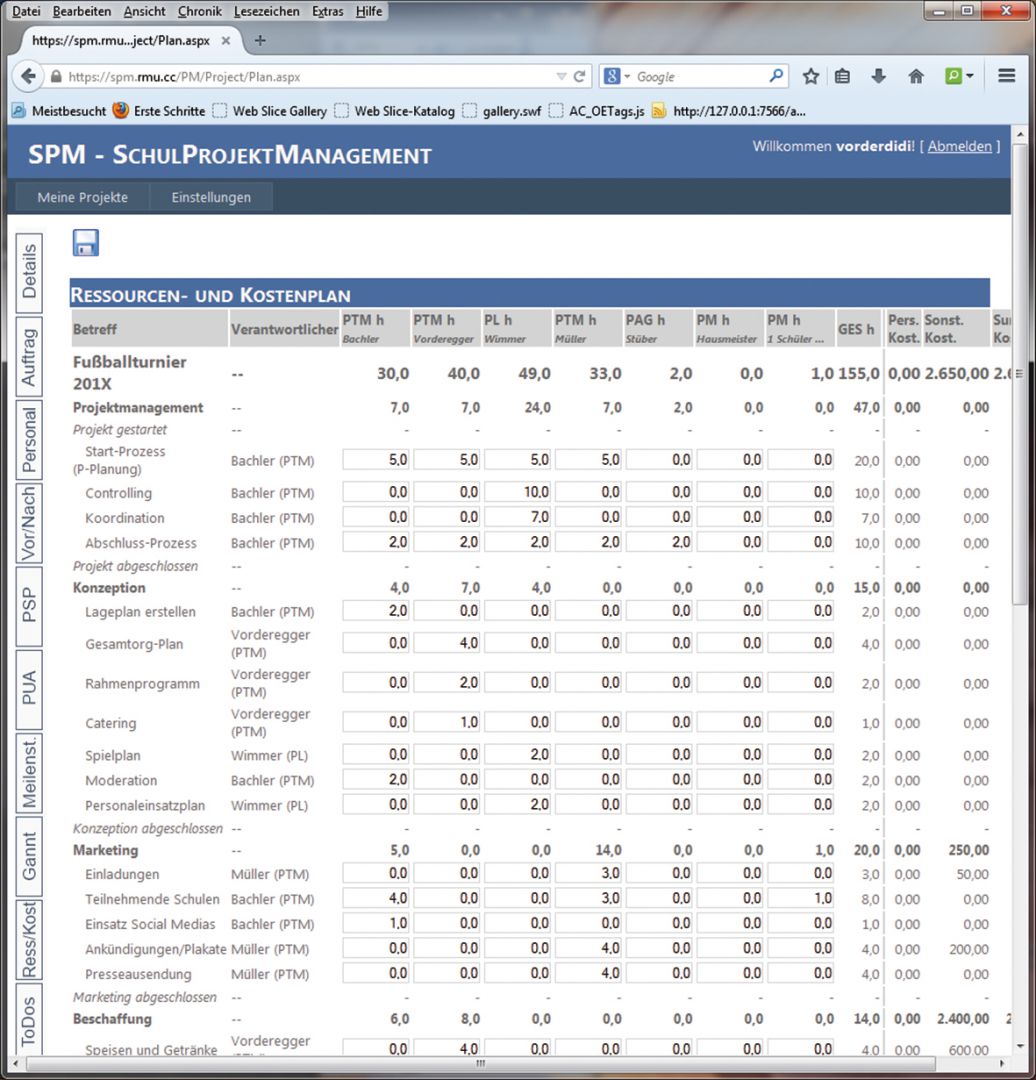Switch to the PUA side tab
This screenshot has height=1080, width=1036.
(29, 689)
